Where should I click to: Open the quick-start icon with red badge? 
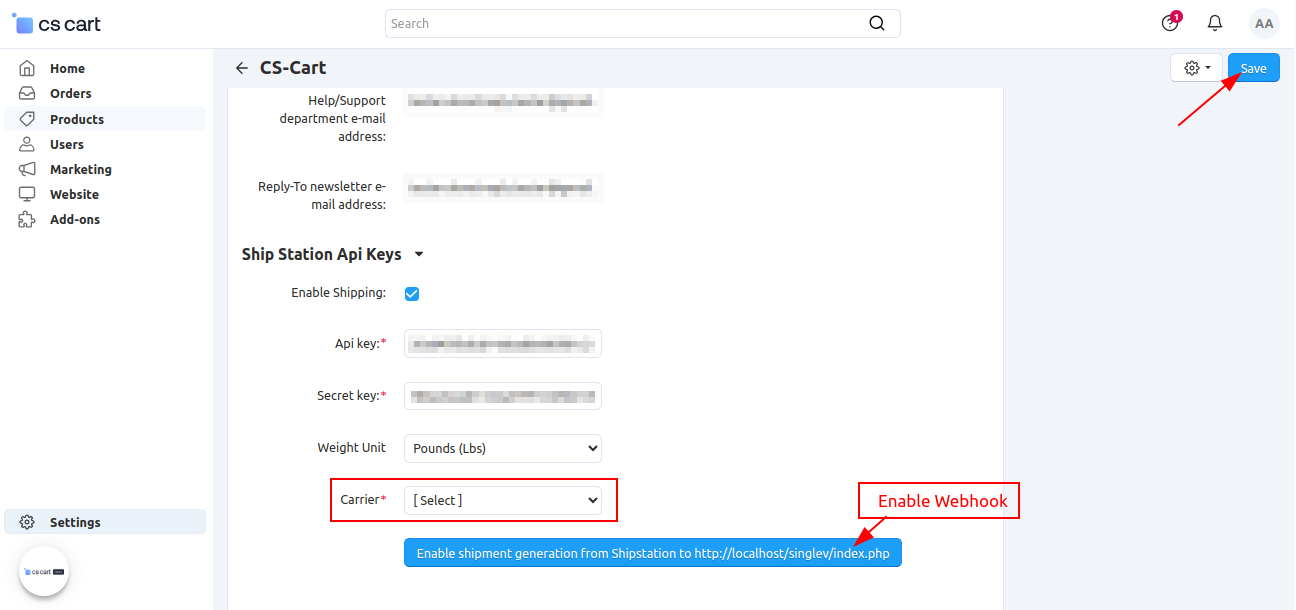point(1170,22)
